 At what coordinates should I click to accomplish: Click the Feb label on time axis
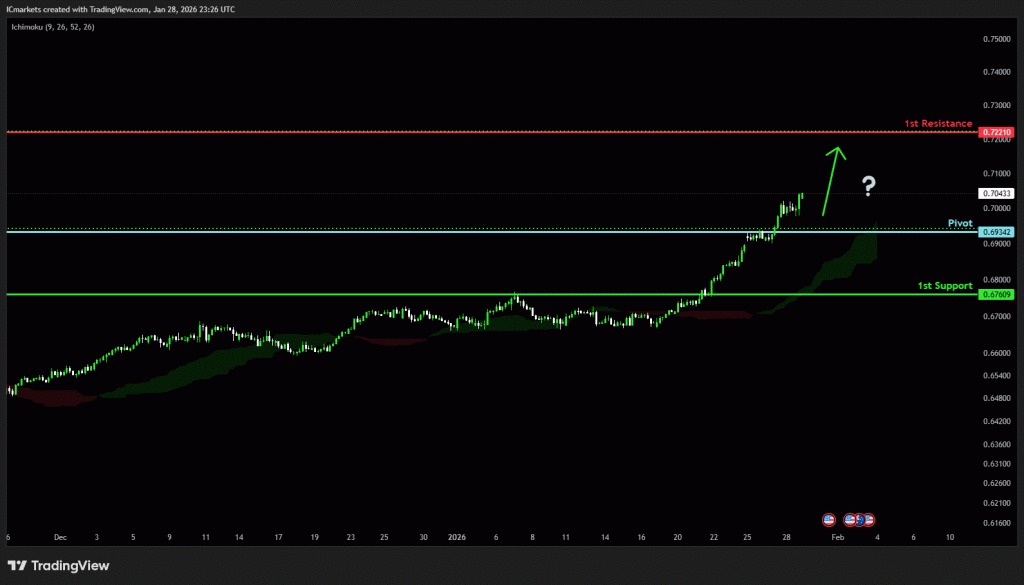pos(838,537)
